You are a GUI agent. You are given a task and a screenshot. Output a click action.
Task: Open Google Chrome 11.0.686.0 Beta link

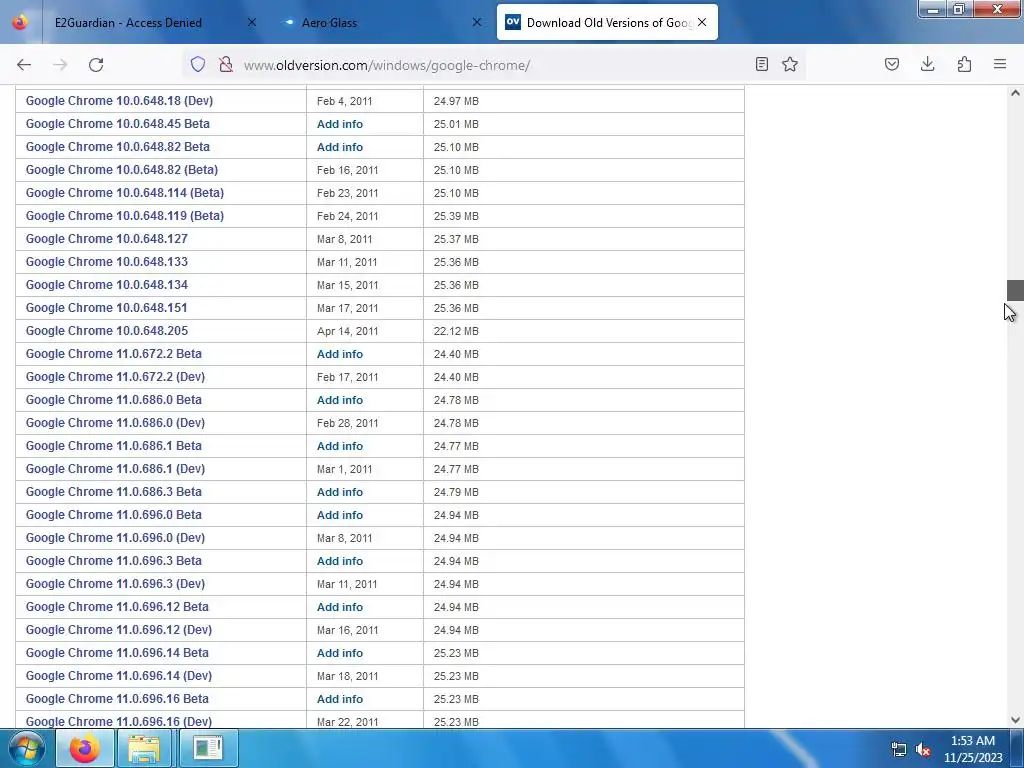(114, 400)
